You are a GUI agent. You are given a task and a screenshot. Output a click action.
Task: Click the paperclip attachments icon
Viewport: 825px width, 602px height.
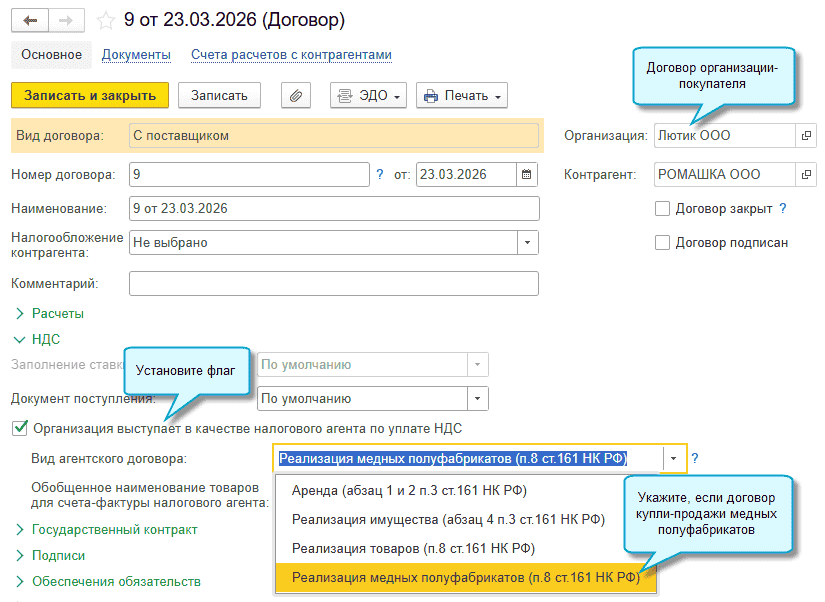click(295, 96)
